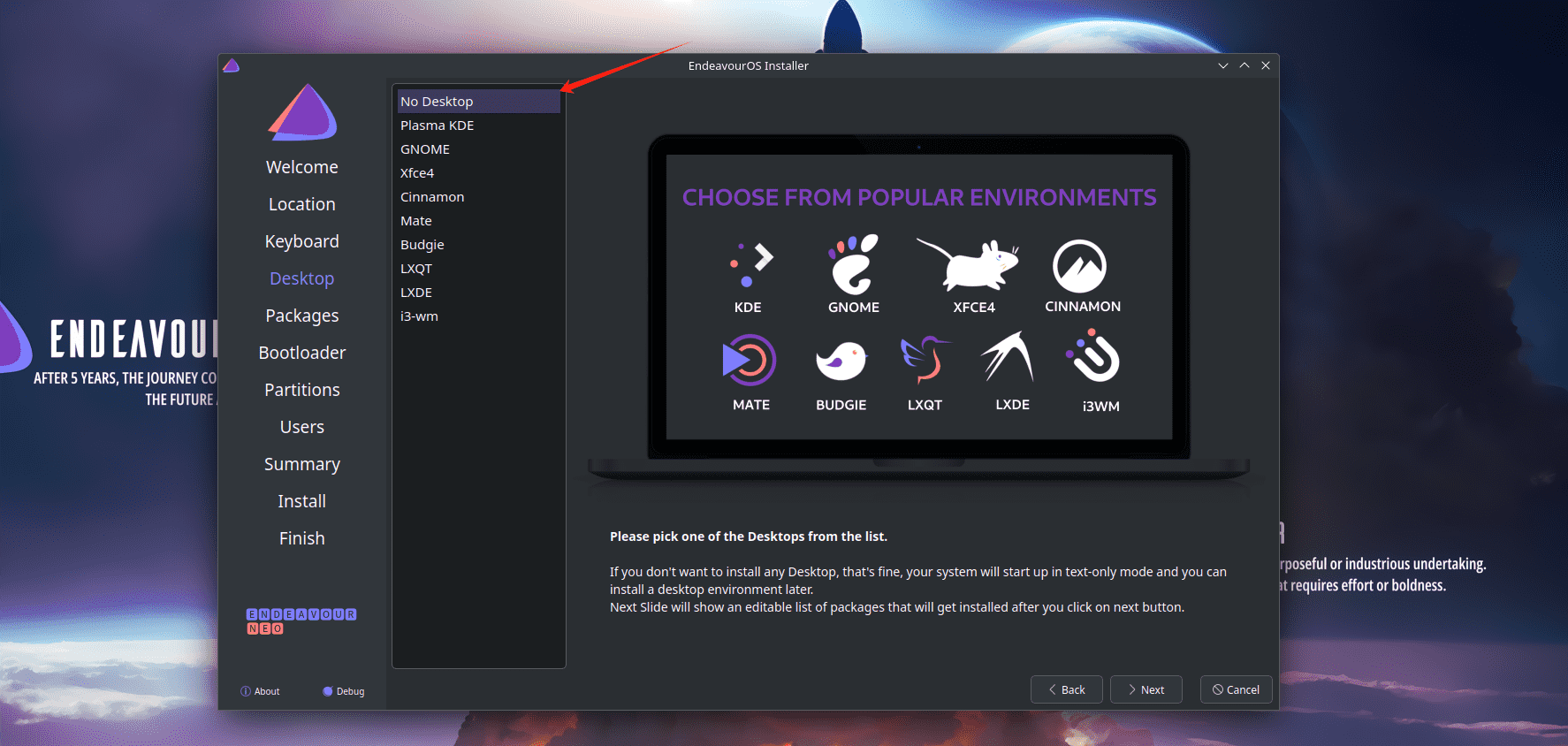The image size is (1568, 746).
Task: Click the LXDE swallow icon
Action: (x=1008, y=356)
